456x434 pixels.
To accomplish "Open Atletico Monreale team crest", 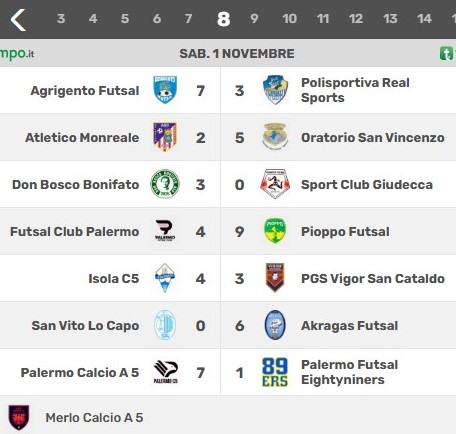I will 165,137.
